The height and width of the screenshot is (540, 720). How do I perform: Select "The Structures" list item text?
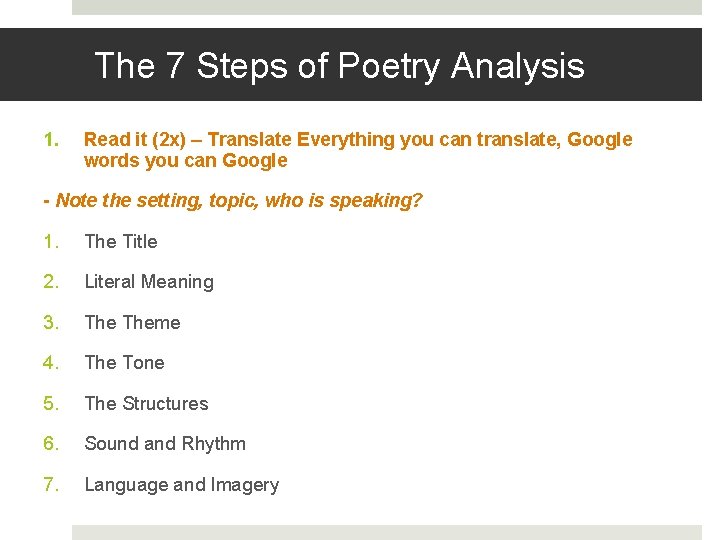click(146, 404)
